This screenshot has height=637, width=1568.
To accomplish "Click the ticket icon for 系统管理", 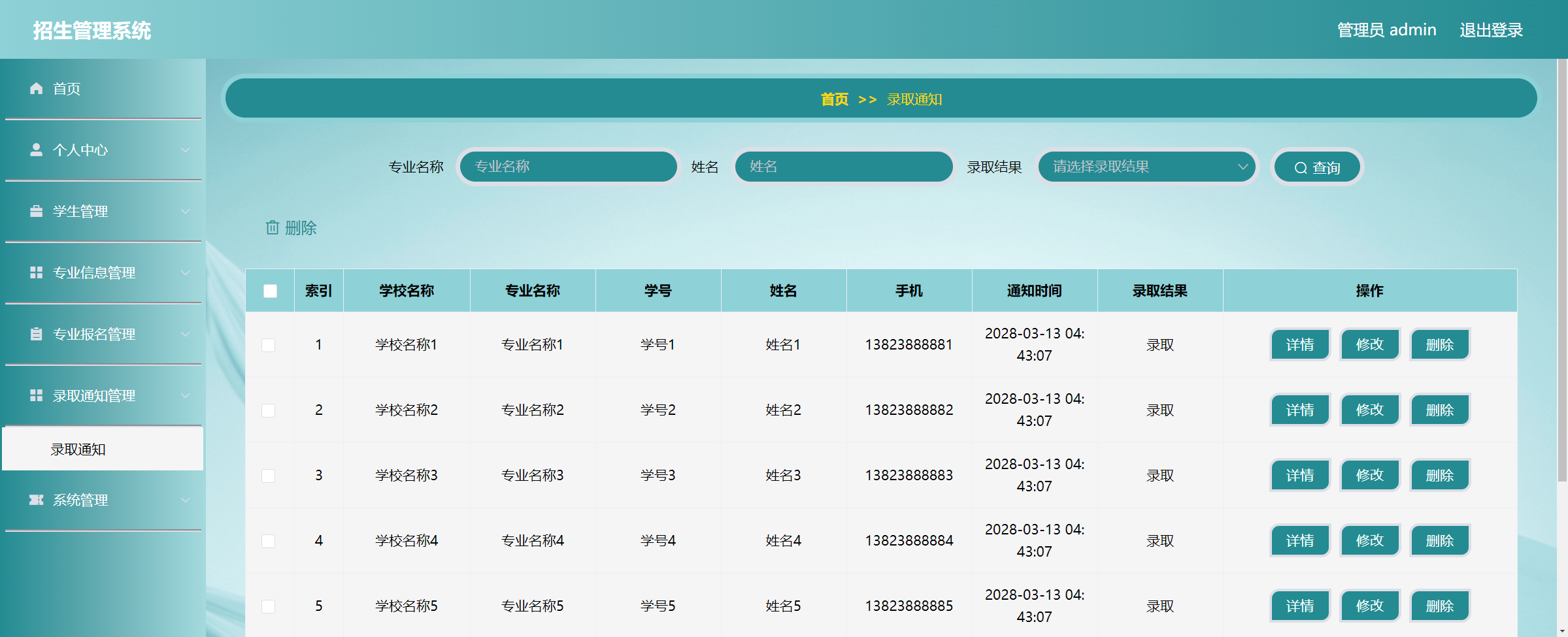I will pos(37,500).
